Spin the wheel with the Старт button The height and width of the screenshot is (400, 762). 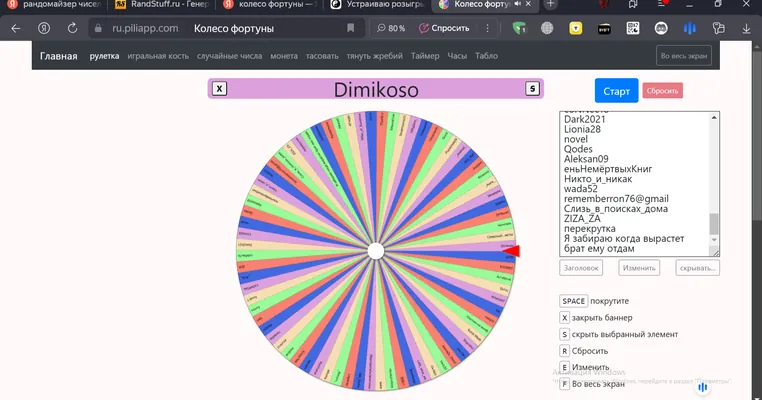coord(616,90)
